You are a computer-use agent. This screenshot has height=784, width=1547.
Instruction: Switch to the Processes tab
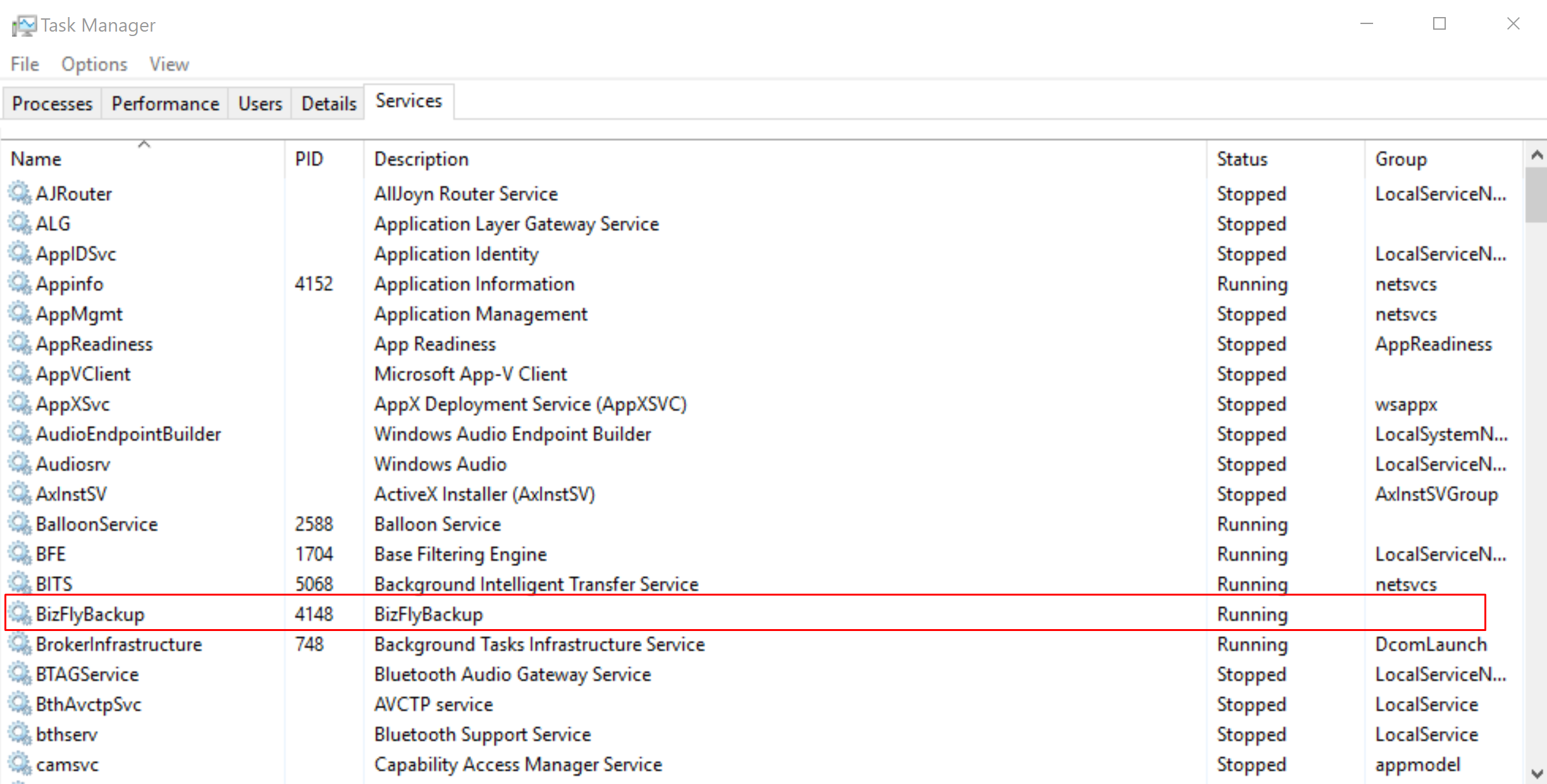(x=52, y=104)
